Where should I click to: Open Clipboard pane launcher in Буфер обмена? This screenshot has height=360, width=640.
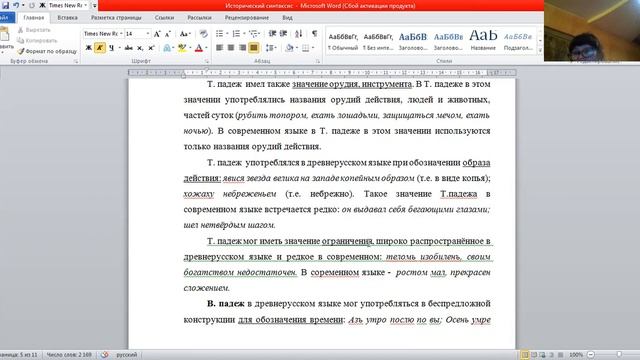click(x=76, y=61)
